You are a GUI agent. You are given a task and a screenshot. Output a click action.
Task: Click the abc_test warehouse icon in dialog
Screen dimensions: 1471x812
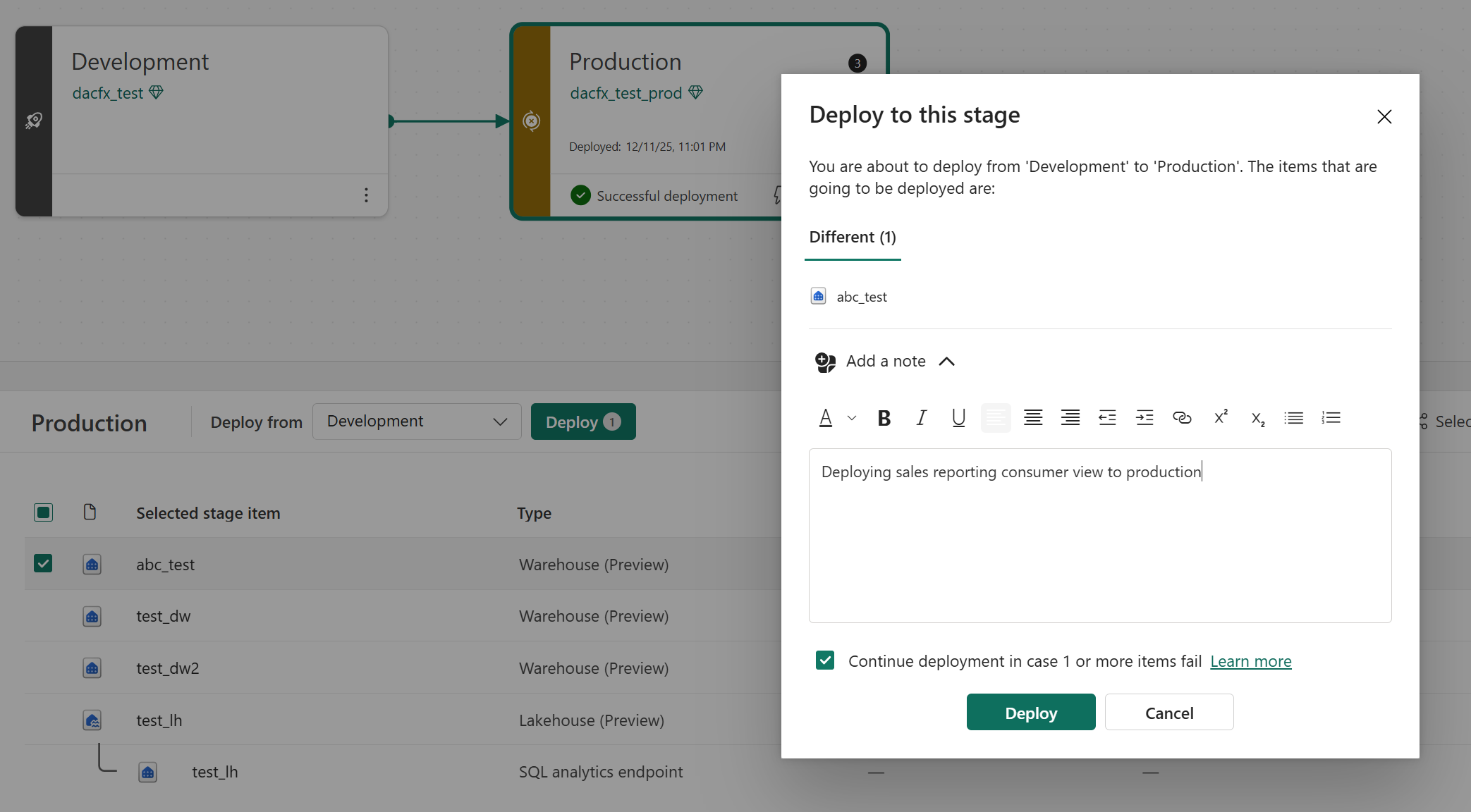pyautogui.click(x=818, y=296)
